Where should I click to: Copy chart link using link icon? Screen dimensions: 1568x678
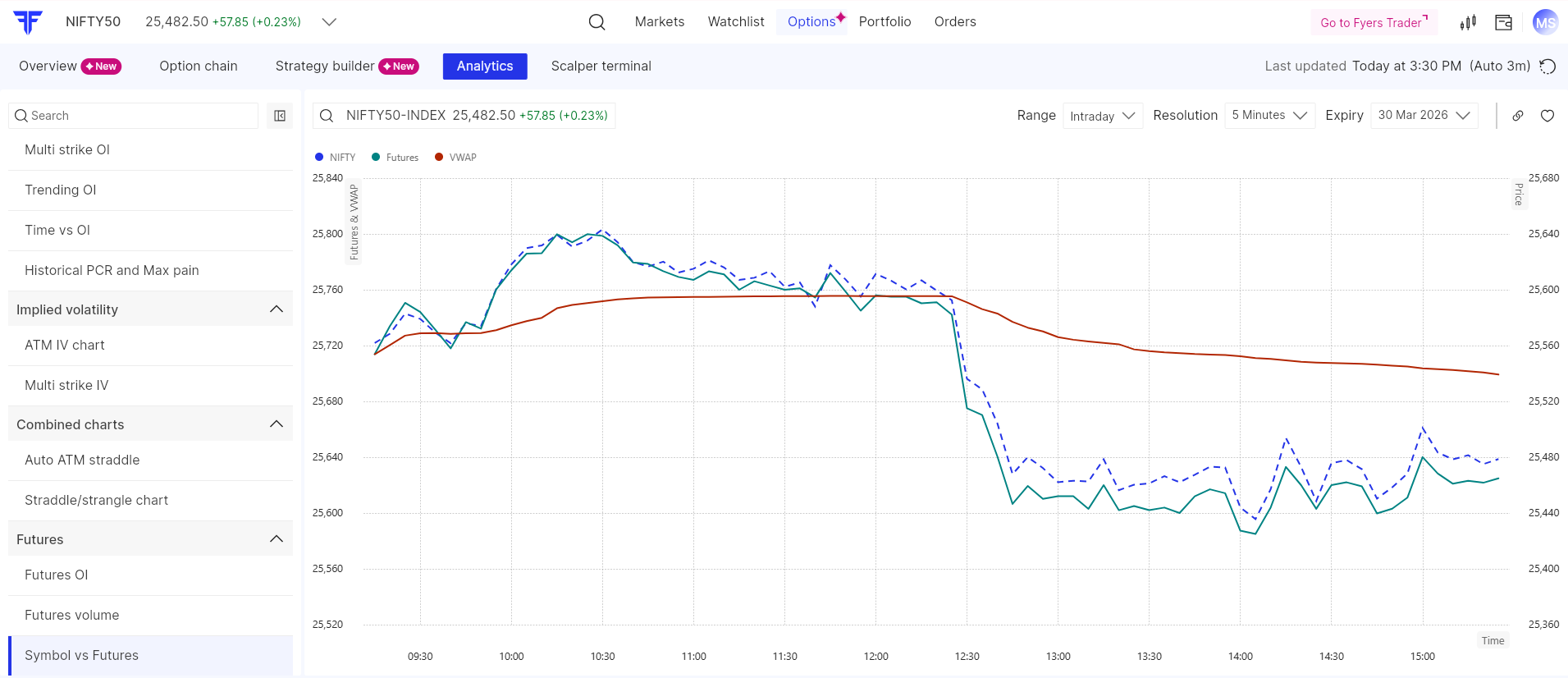pos(1518,116)
